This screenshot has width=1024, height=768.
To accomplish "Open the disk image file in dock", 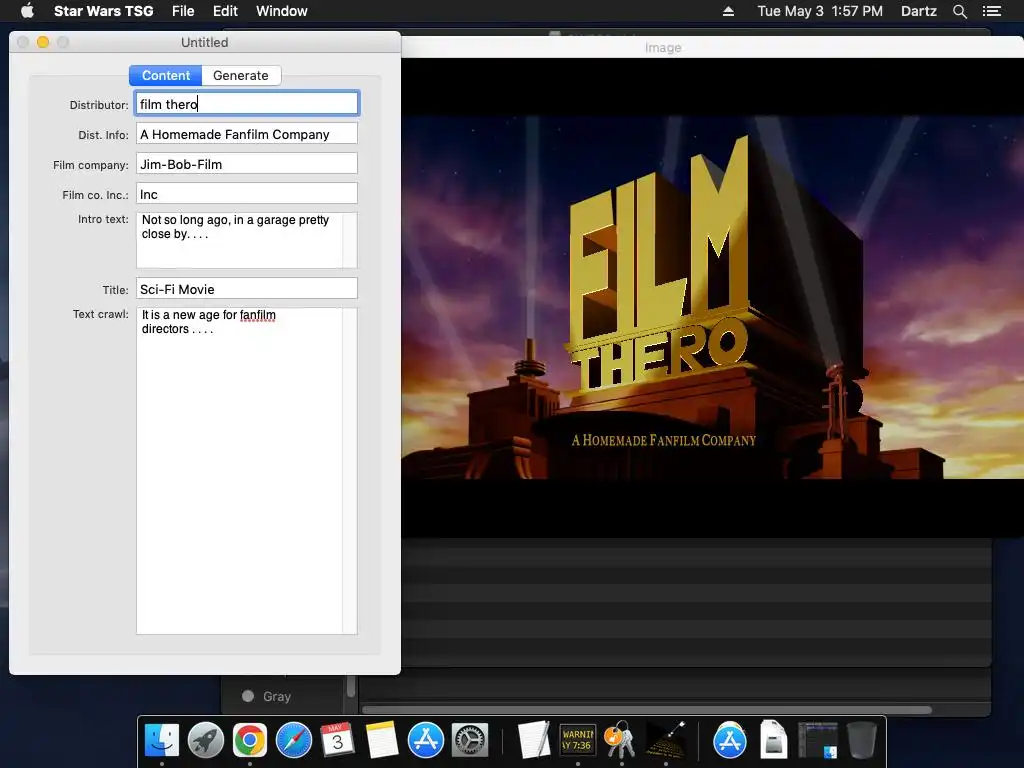I will (773, 740).
